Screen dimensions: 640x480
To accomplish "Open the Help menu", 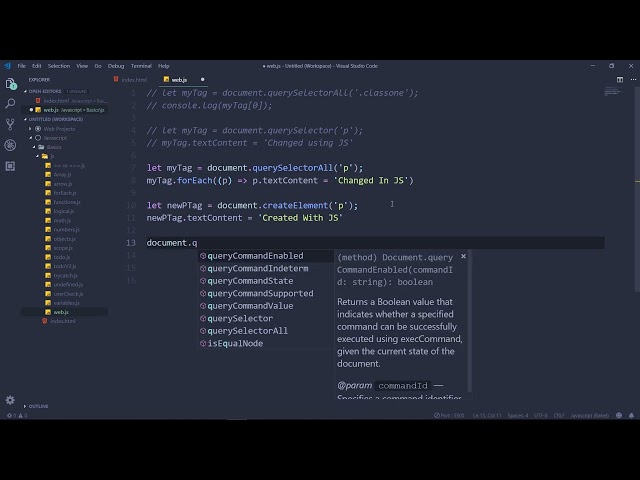I will pyautogui.click(x=164, y=66).
